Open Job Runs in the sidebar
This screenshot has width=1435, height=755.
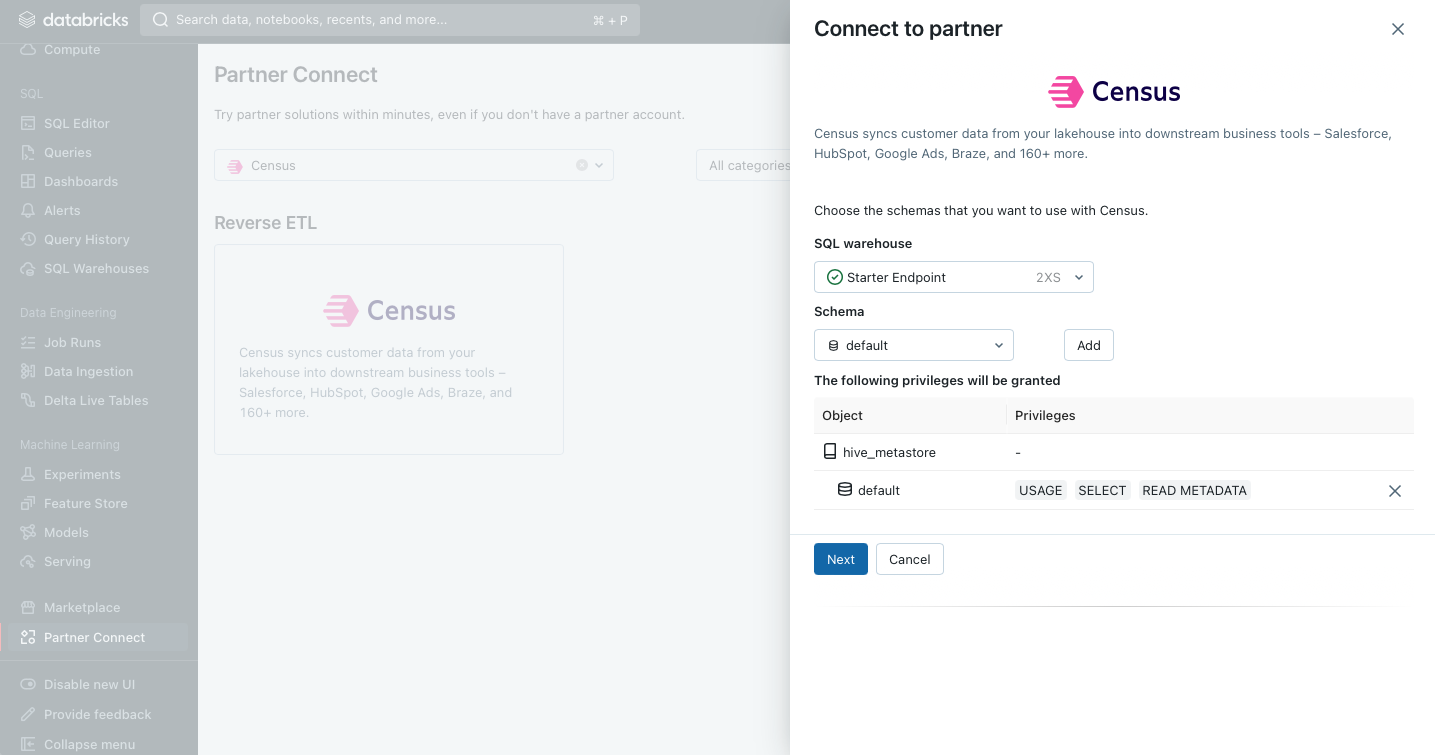72,342
